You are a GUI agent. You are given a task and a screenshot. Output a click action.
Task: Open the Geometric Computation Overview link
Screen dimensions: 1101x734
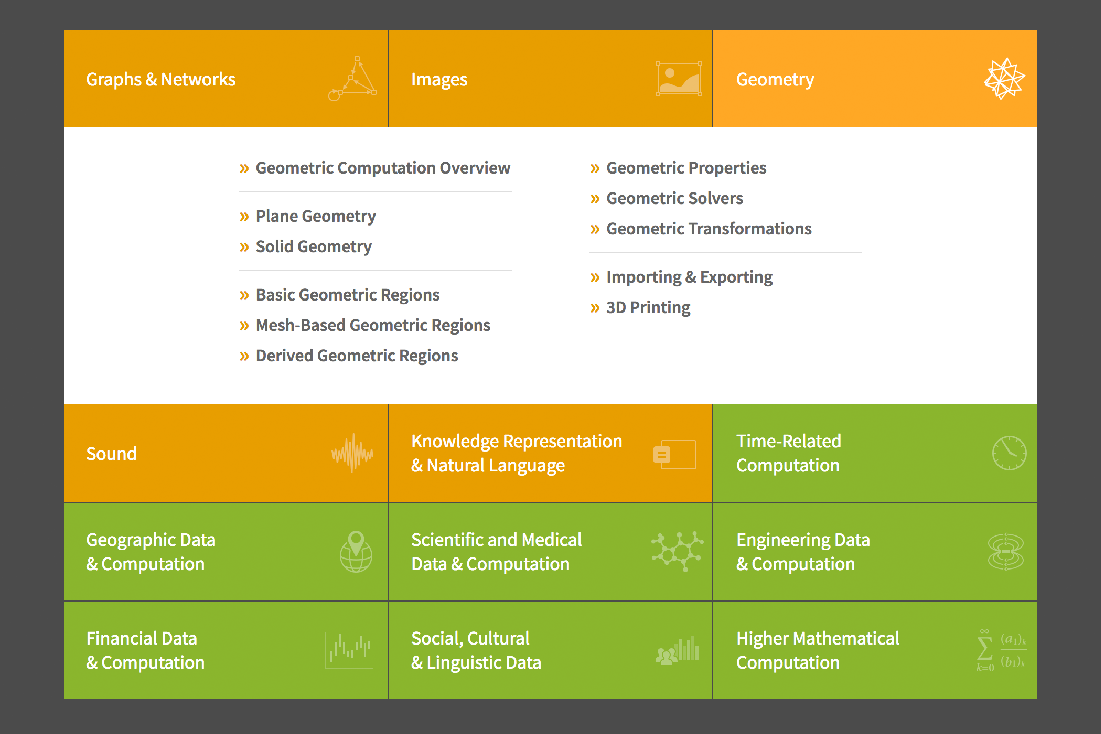[x=383, y=169]
